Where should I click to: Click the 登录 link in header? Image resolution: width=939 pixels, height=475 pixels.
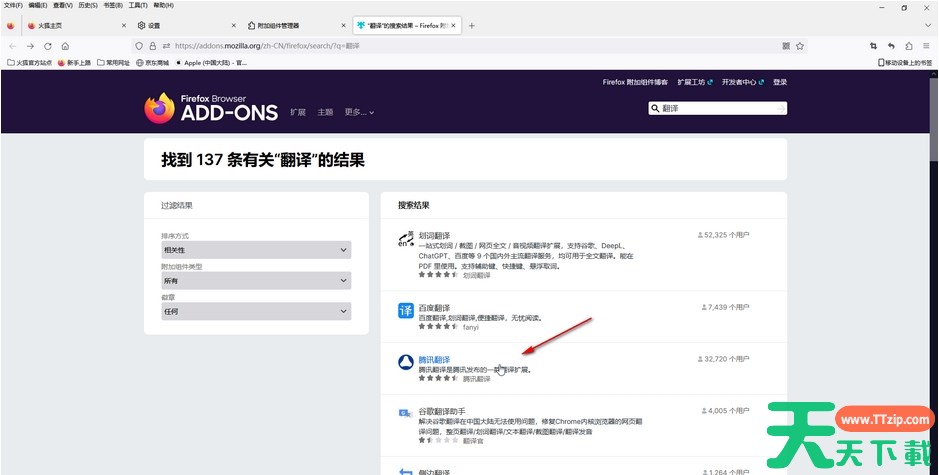(x=780, y=82)
